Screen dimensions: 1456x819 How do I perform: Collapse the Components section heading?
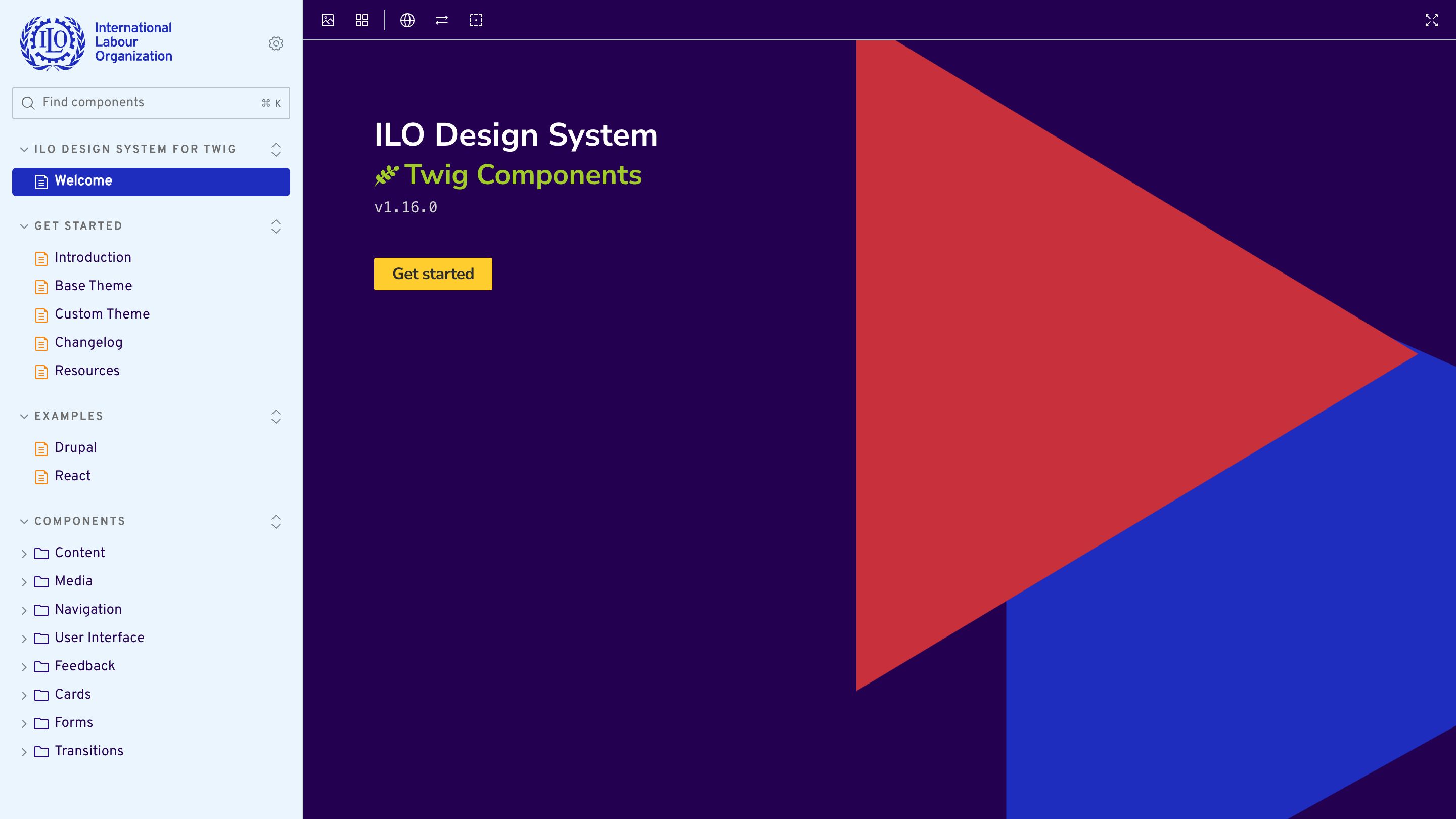coord(73,521)
